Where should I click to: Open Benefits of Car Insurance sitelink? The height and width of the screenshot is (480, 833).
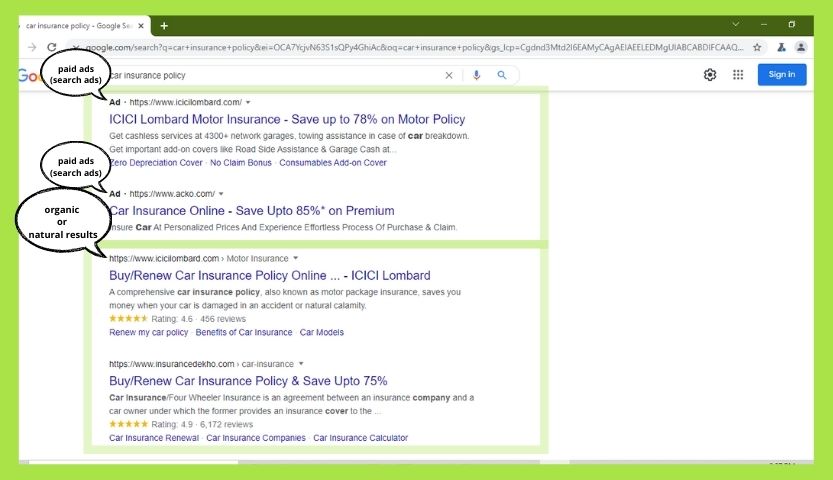click(244, 332)
